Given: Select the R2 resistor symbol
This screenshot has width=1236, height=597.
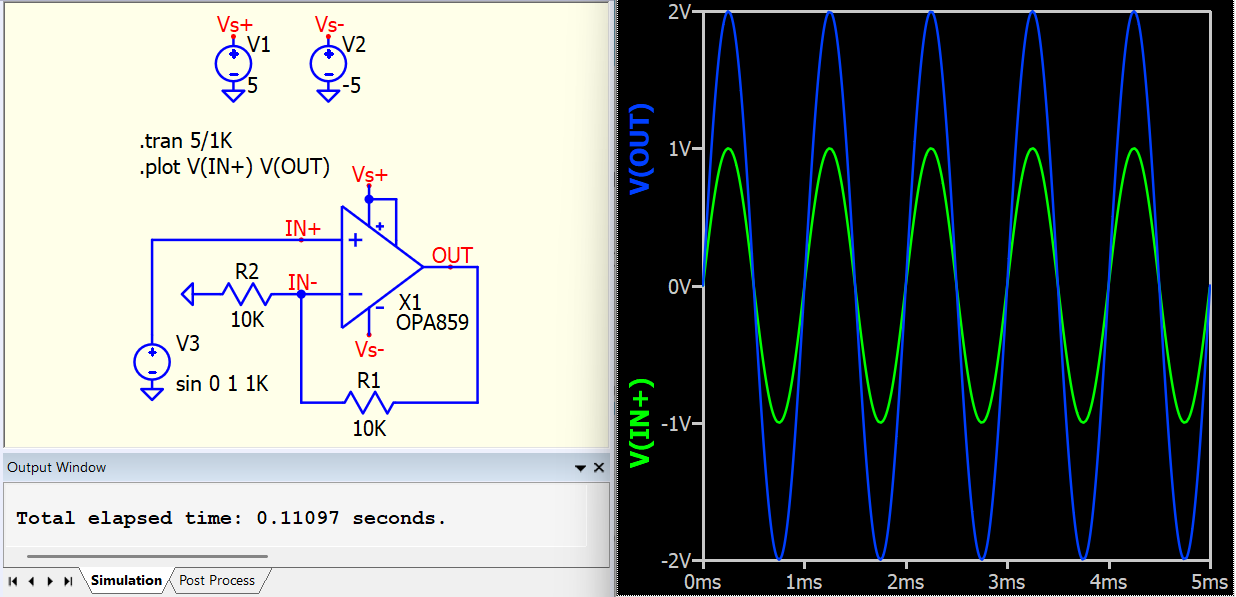Looking at the screenshot, I should tap(246, 294).
